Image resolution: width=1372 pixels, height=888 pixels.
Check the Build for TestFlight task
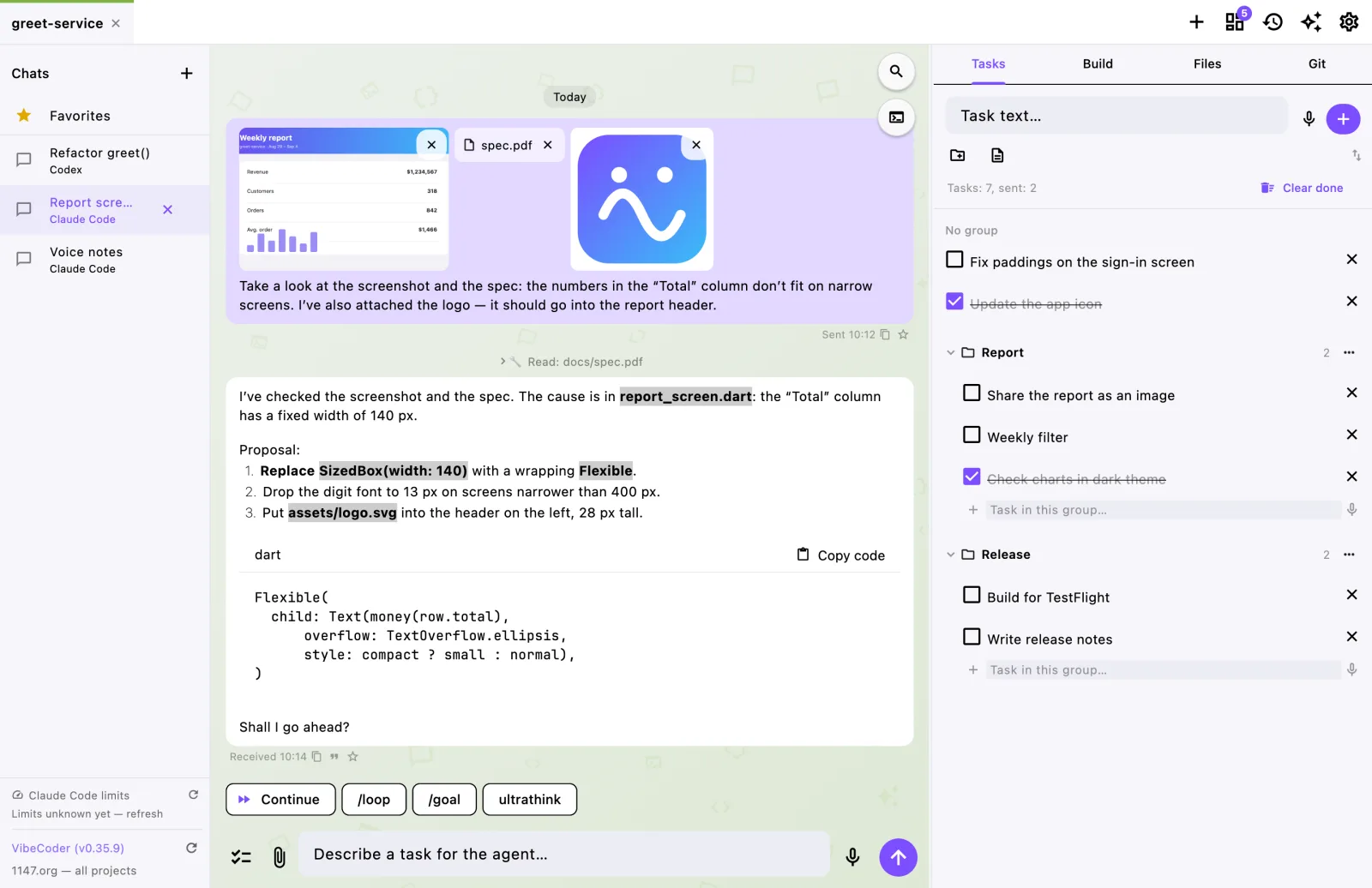(972, 595)
